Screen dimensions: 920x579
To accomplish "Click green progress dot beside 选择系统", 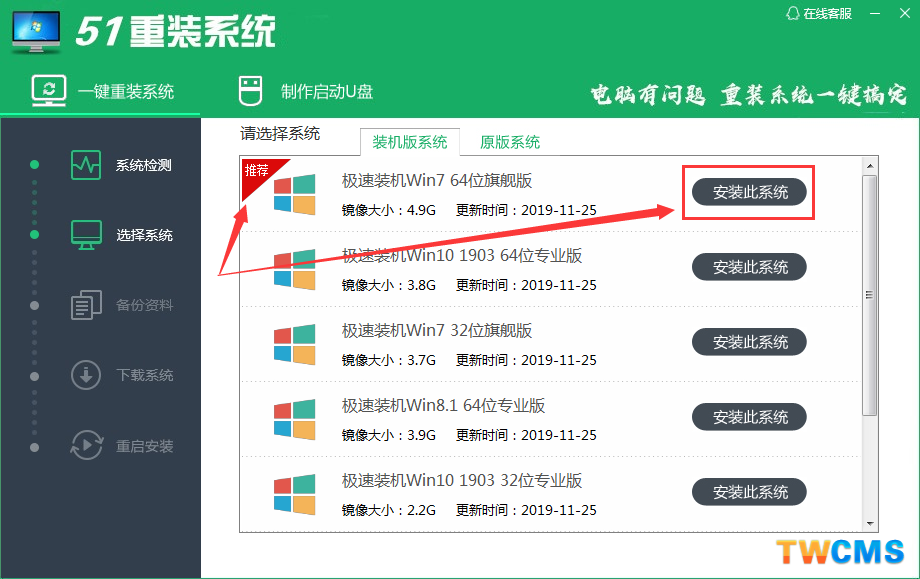I will tap(35, 235).
